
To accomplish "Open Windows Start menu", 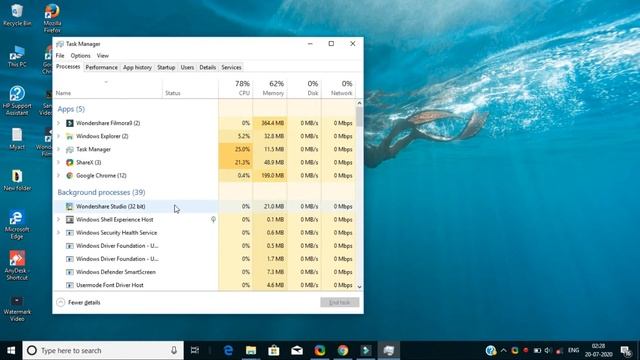I will [x=11, y=350].
